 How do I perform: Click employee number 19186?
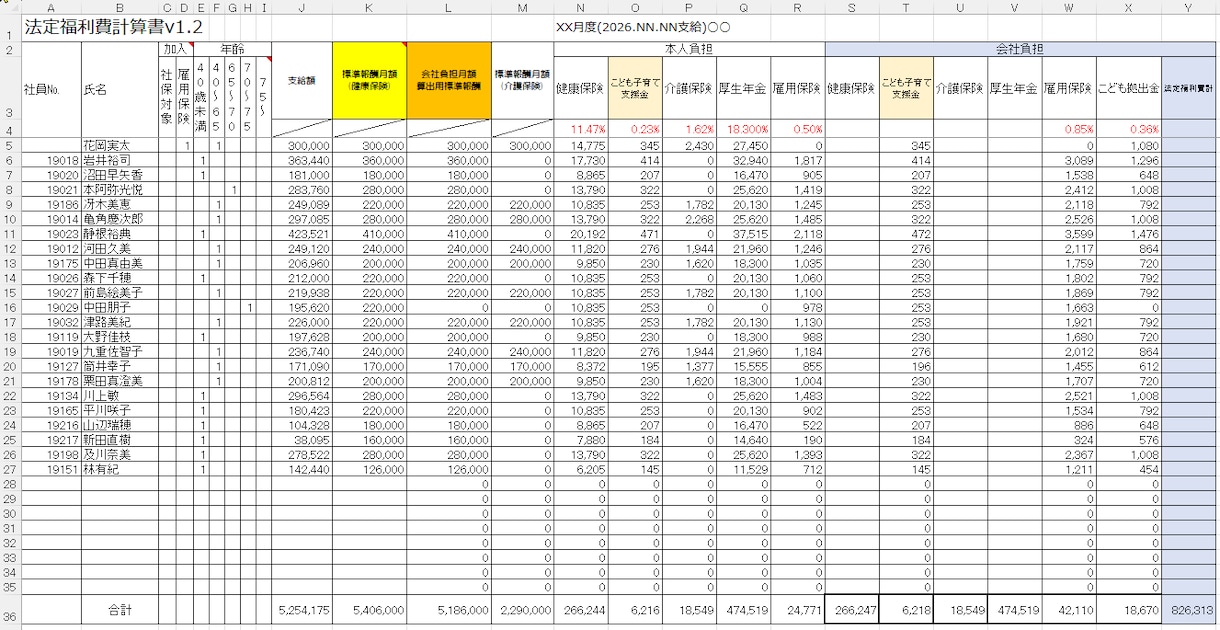[x=51, y=204]
